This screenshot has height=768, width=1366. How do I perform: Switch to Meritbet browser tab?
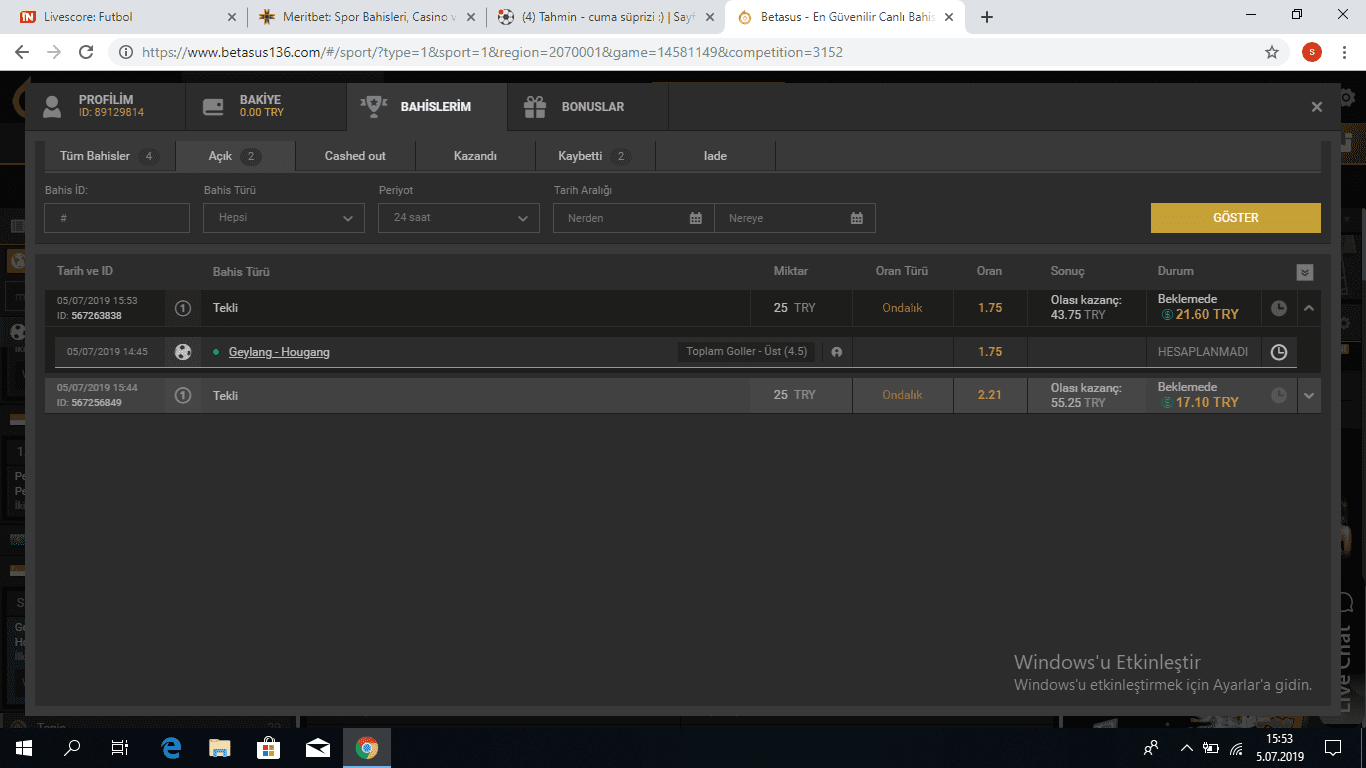(366, 17)
